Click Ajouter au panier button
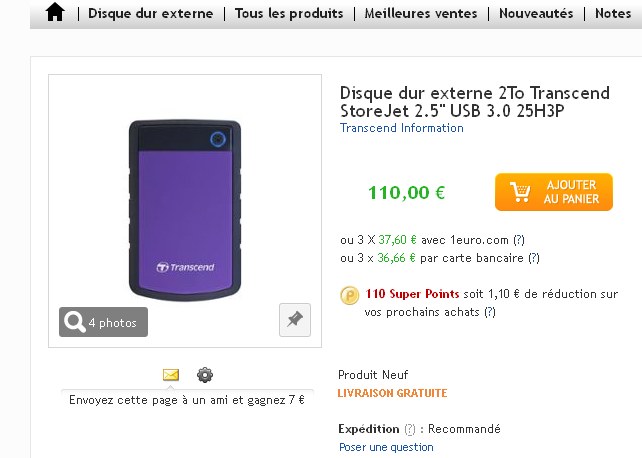Image resolution: width=642 pixels, height=458 pixels. (x=553, y=192)
